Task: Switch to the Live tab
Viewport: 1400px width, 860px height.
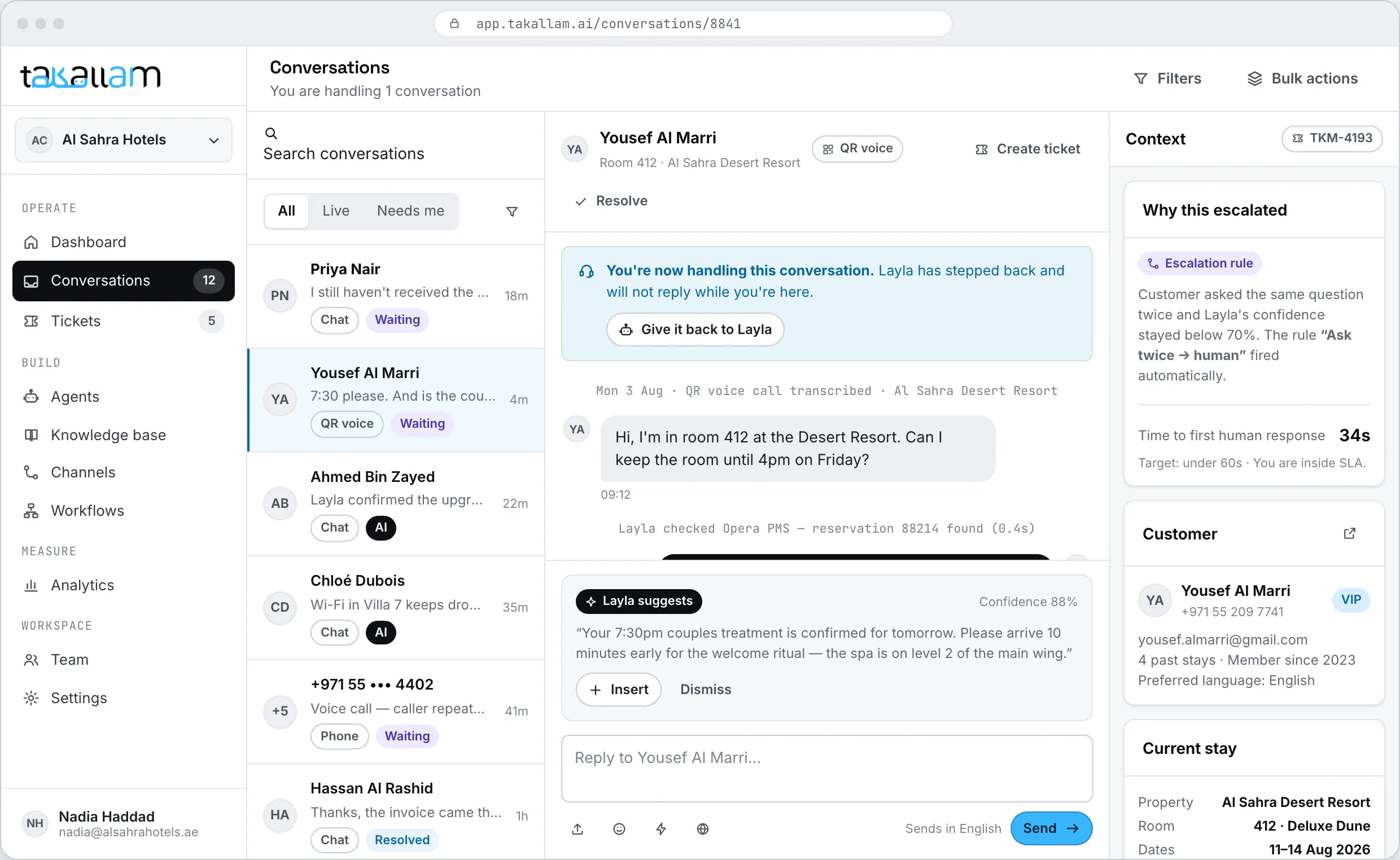Action: [336, 211]
